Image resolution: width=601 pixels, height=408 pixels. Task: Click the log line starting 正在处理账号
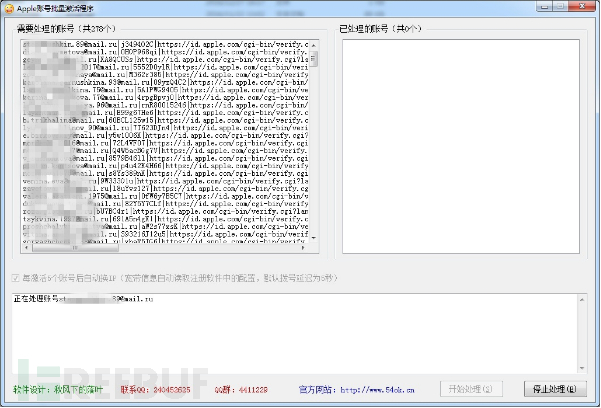pyautogui.click(x=83, y=299)
